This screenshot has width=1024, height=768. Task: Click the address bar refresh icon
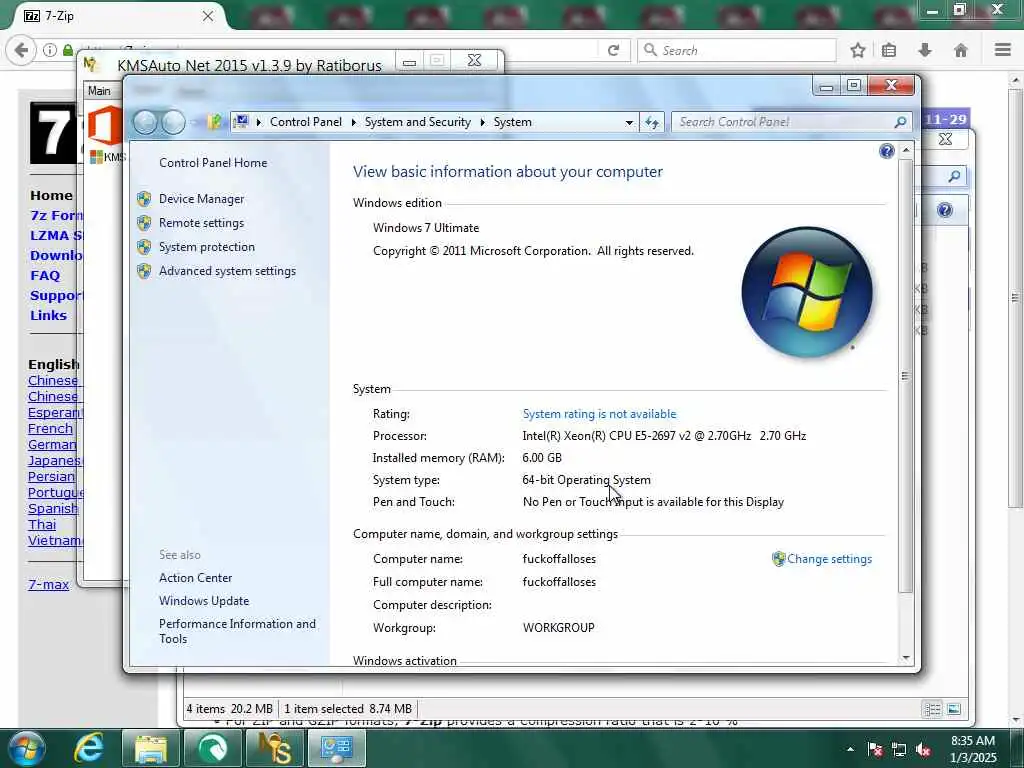coord(652,122)
